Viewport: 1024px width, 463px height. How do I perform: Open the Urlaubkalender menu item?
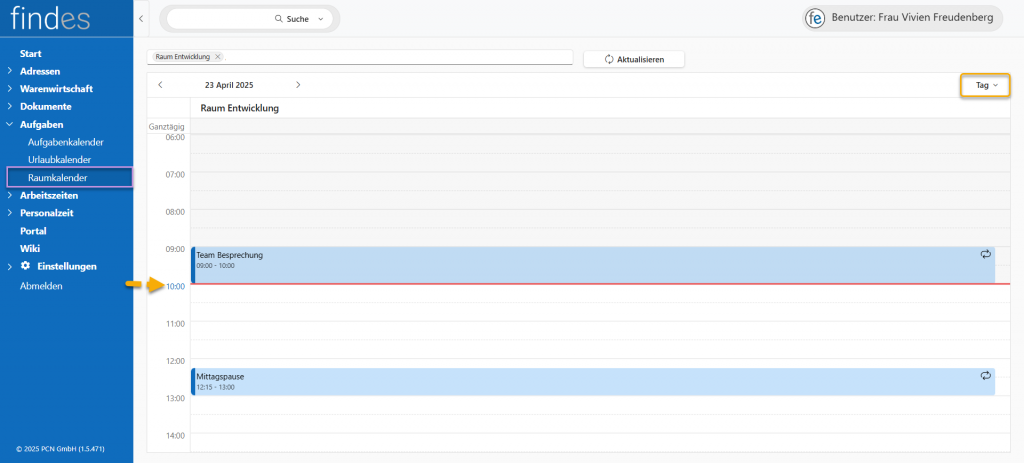(59, 160)
